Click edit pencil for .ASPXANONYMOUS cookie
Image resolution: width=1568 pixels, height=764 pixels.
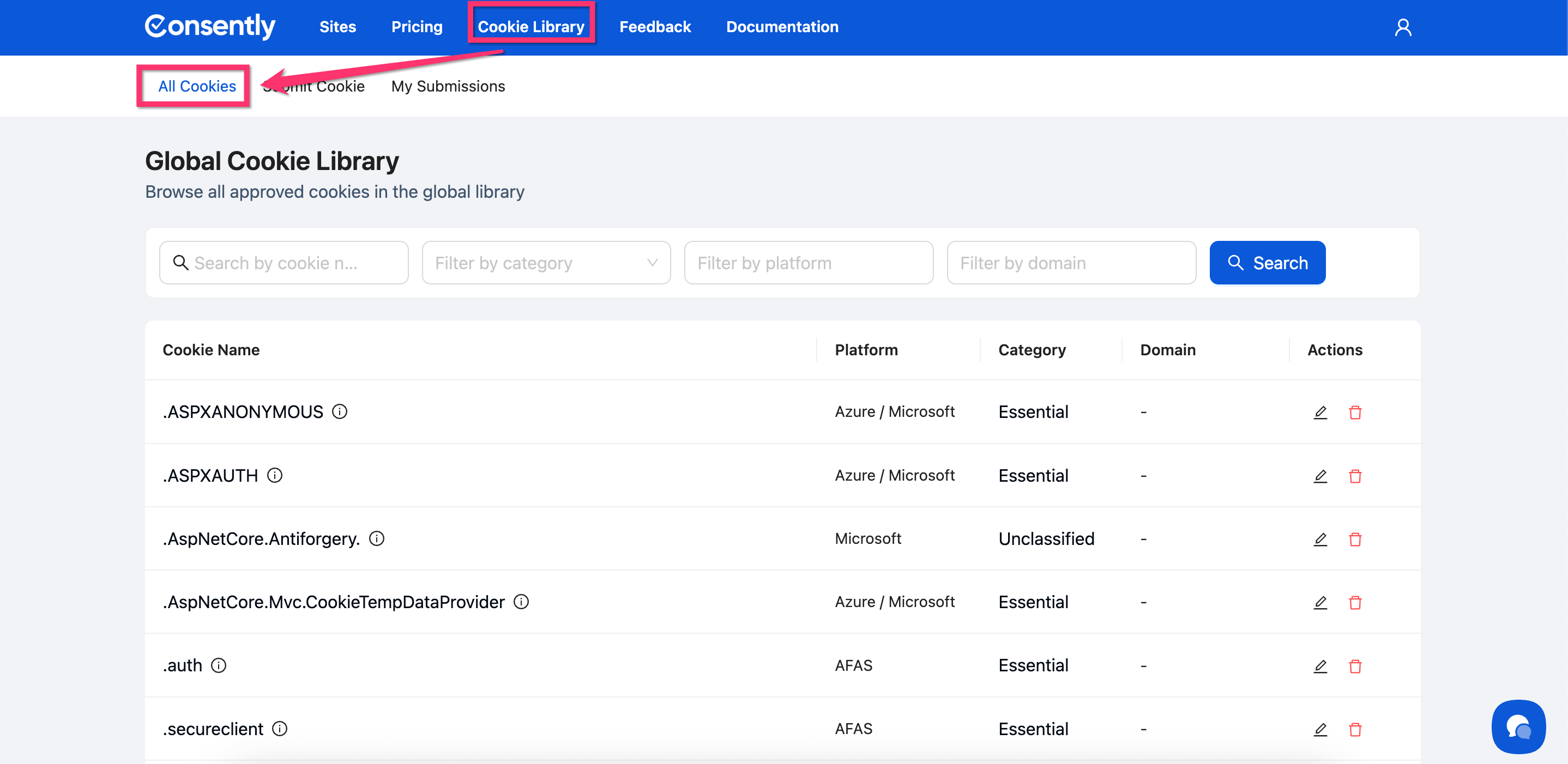(x=1319, y=413)
